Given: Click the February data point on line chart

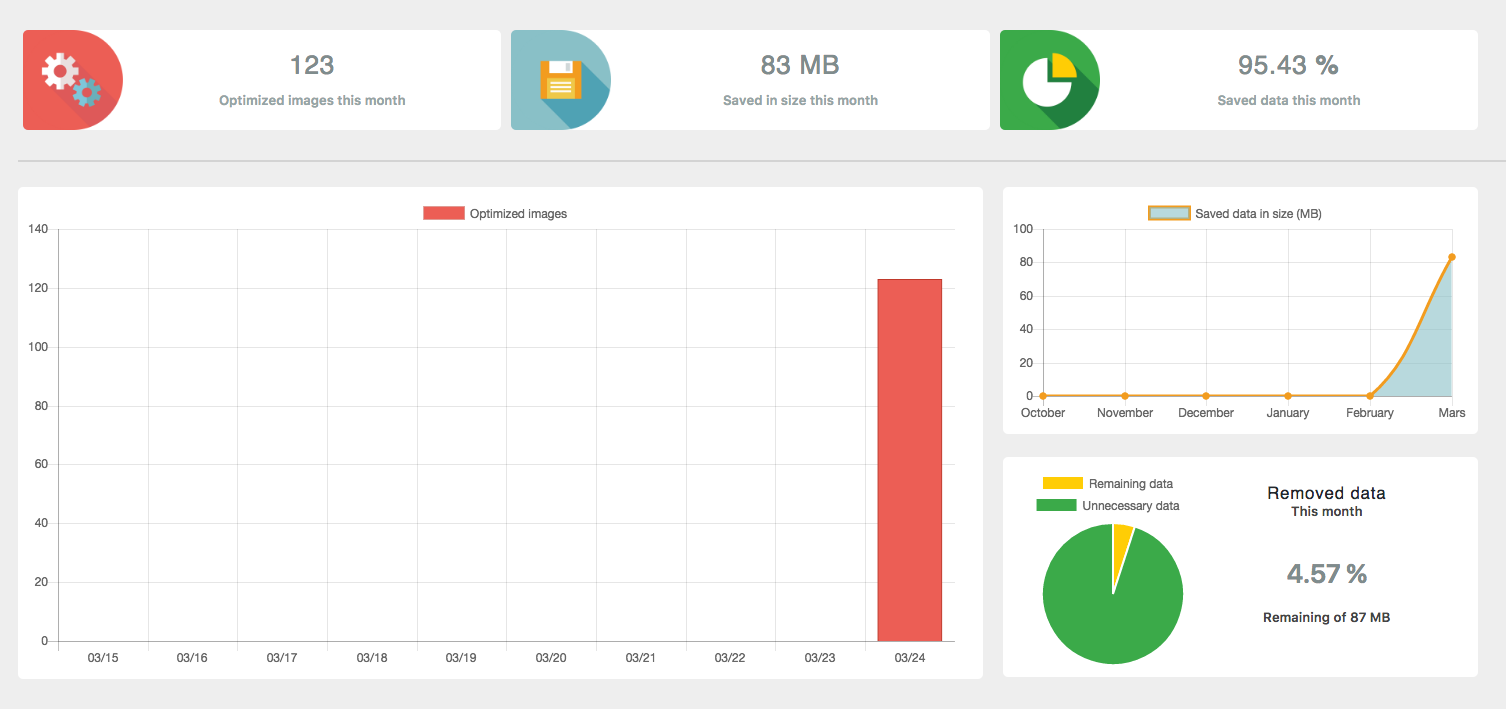Looking at the screenshot, I should (1369, 396).
